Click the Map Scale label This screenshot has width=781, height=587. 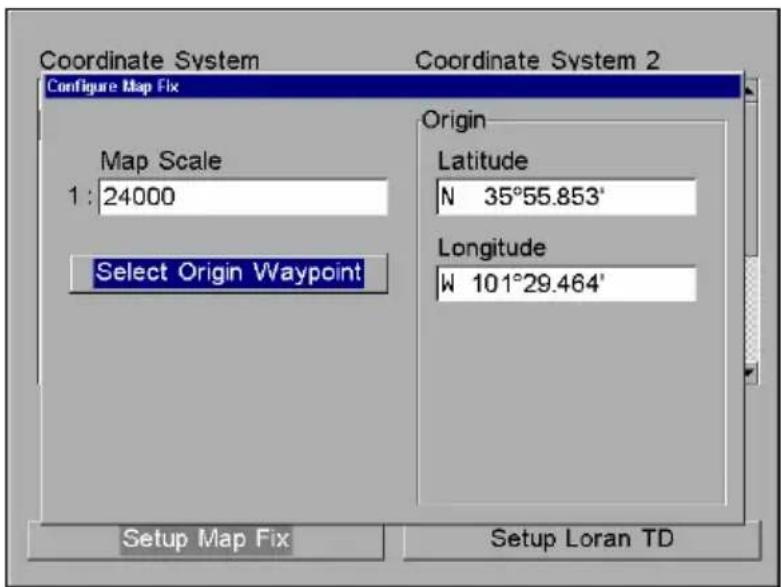pyautogui.click(x=161, y=161)
